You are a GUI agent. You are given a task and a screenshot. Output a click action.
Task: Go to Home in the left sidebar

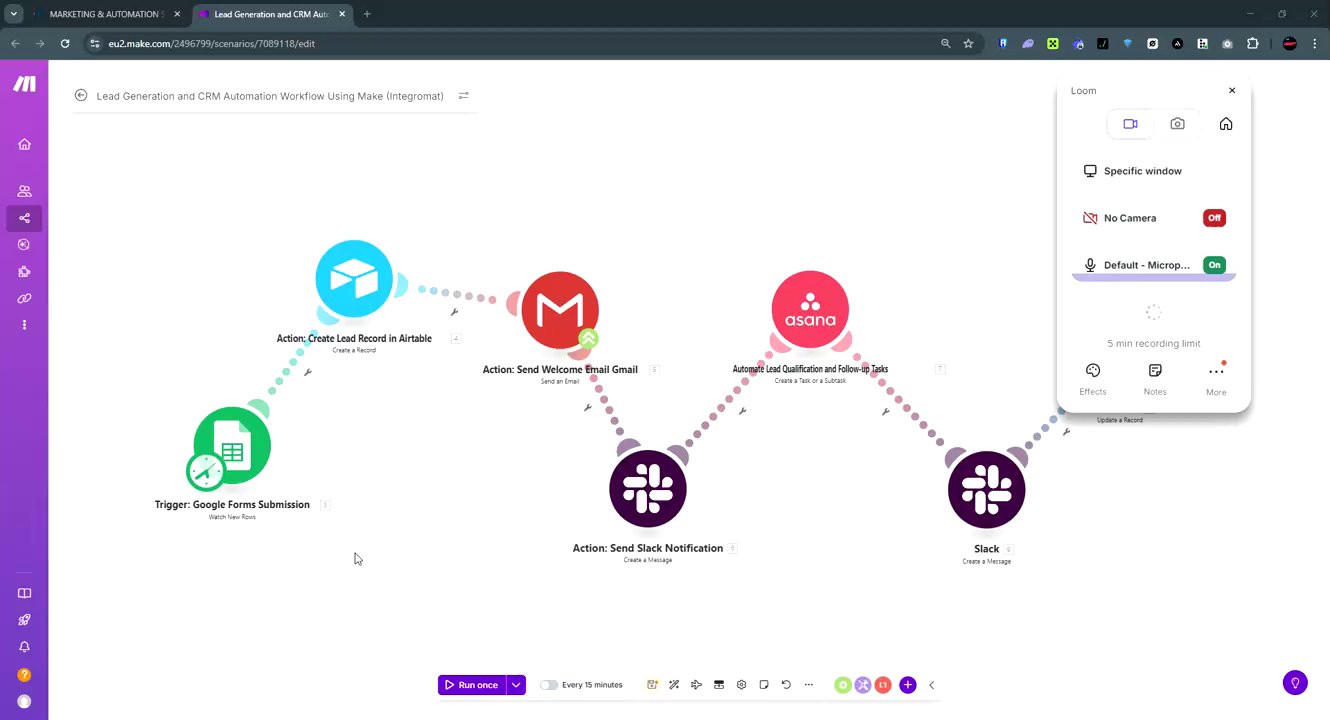[24, 144]
